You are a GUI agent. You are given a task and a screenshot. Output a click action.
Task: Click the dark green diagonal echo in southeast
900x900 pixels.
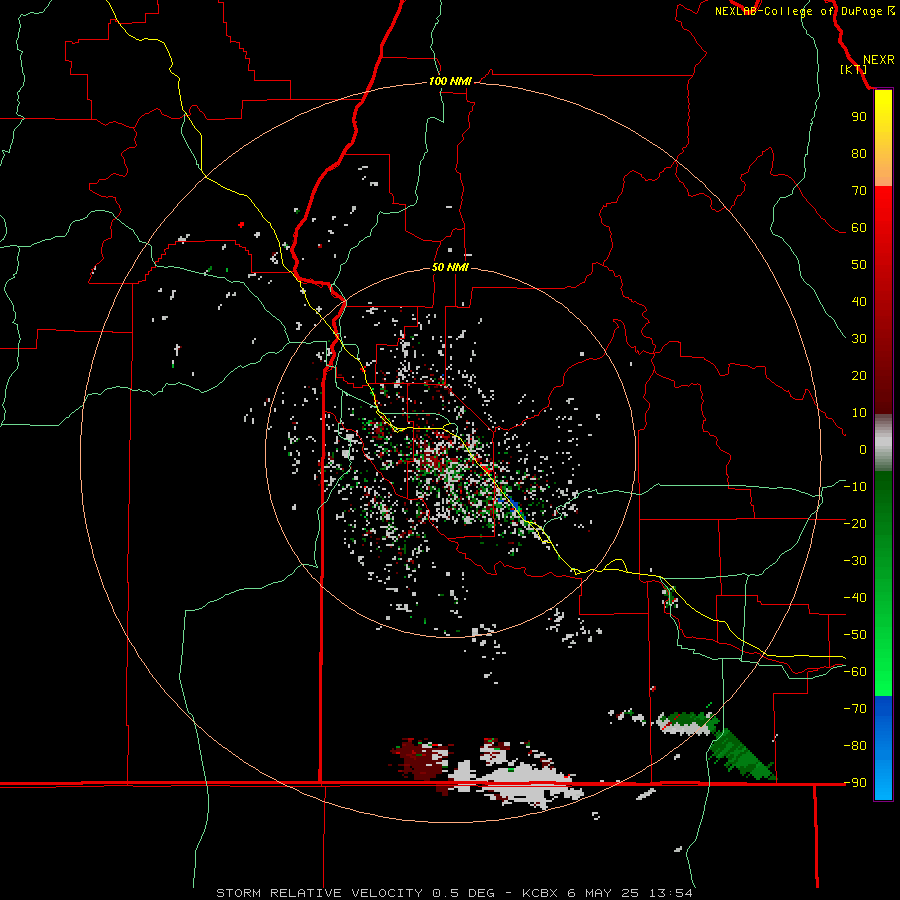pyautogui.click(x=740, y=755)
